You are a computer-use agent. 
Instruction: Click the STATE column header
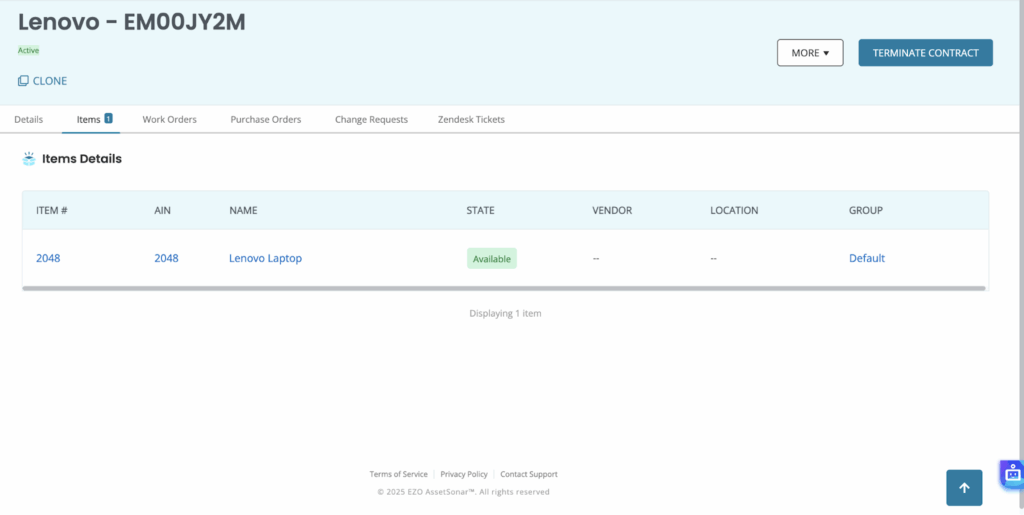[480, 210]
